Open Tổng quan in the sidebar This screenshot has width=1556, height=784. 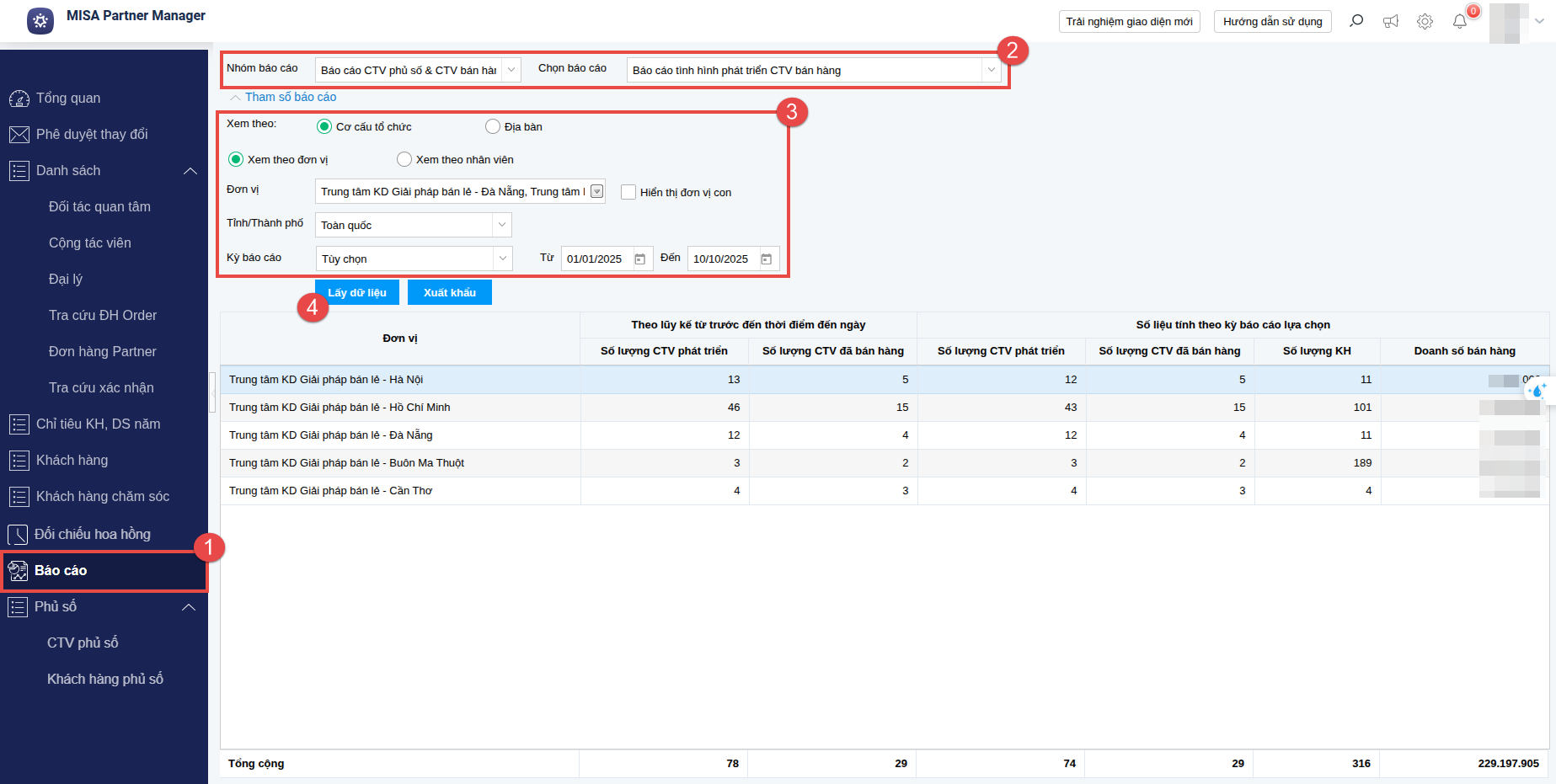[x=68, y=98]
